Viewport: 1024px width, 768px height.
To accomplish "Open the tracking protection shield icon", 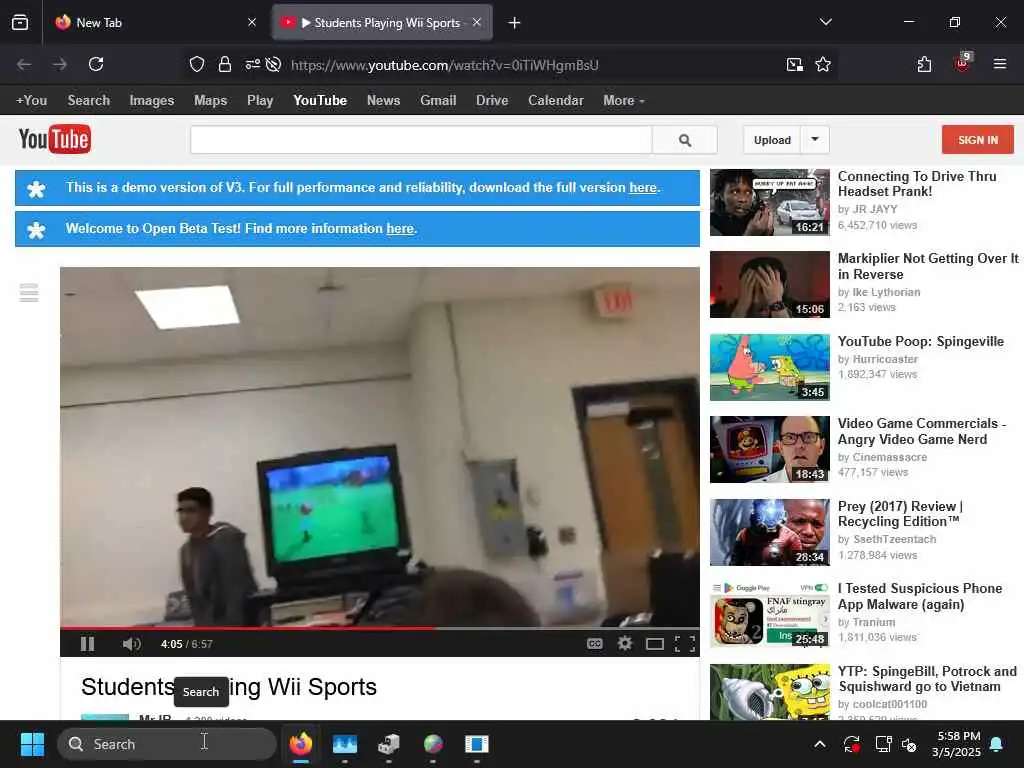I will pos(197,64).
